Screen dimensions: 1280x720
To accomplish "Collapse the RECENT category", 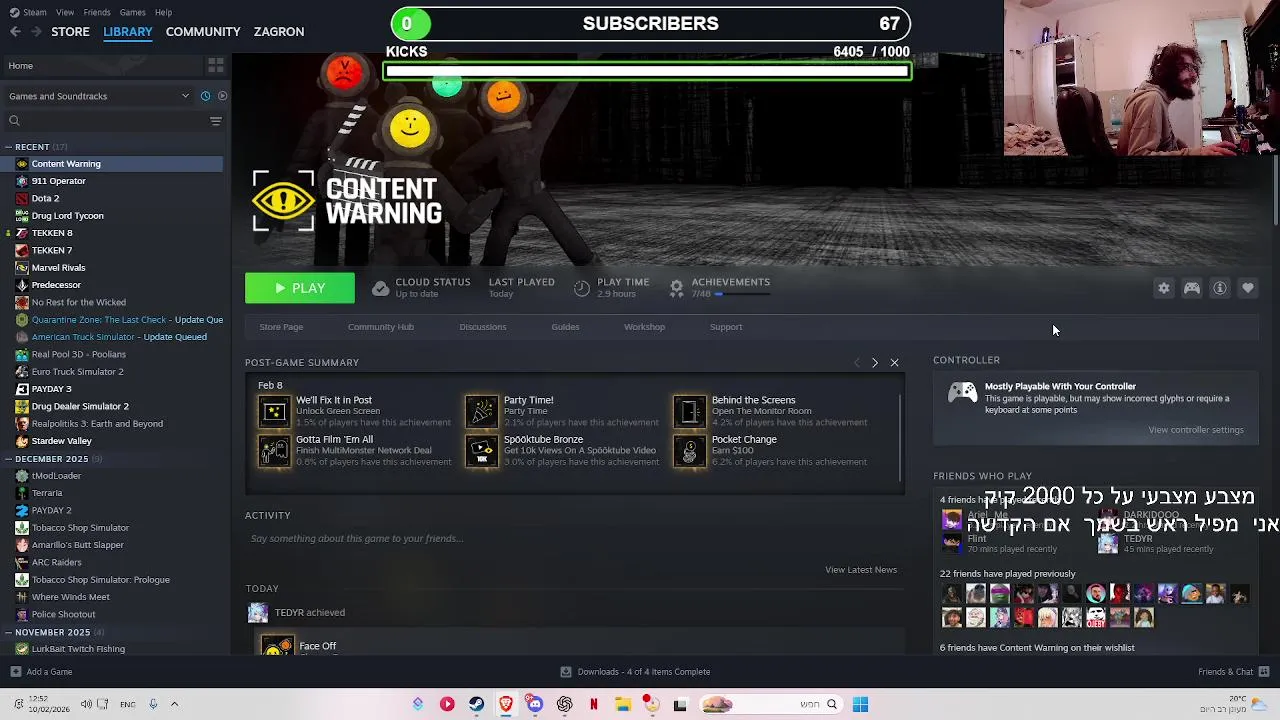I will (8, 147).
